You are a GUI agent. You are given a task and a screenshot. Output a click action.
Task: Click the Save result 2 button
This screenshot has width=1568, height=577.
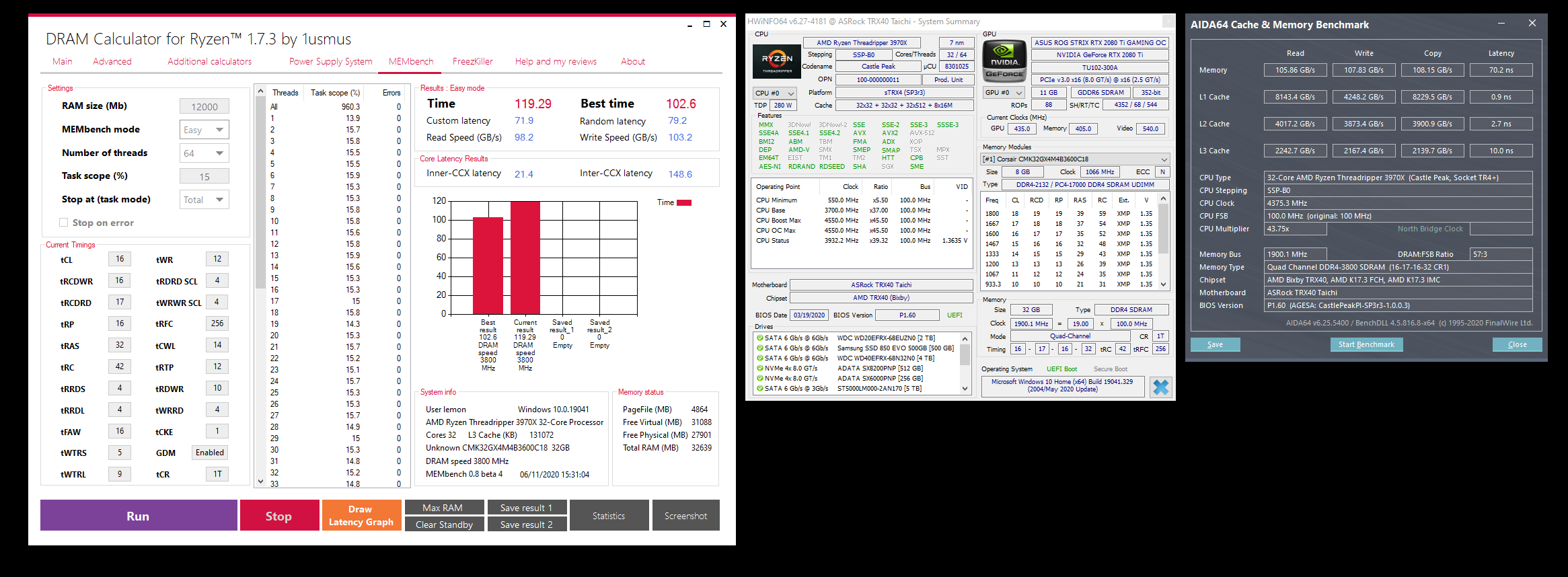(528, 525)
